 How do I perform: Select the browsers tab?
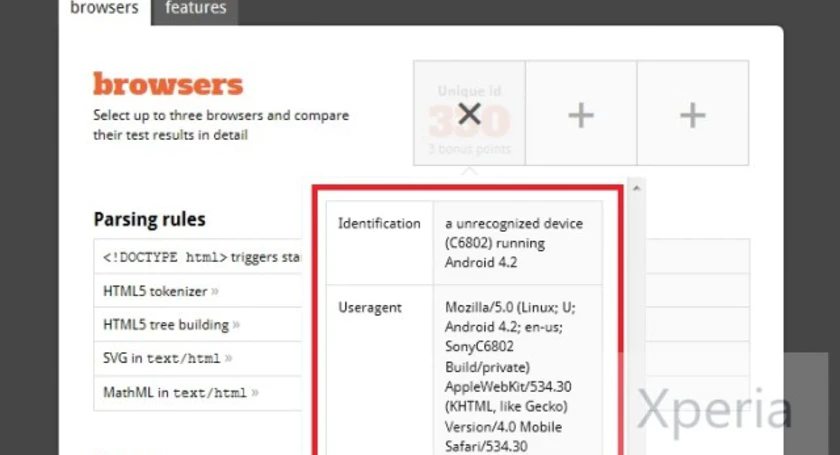(104, 9)
